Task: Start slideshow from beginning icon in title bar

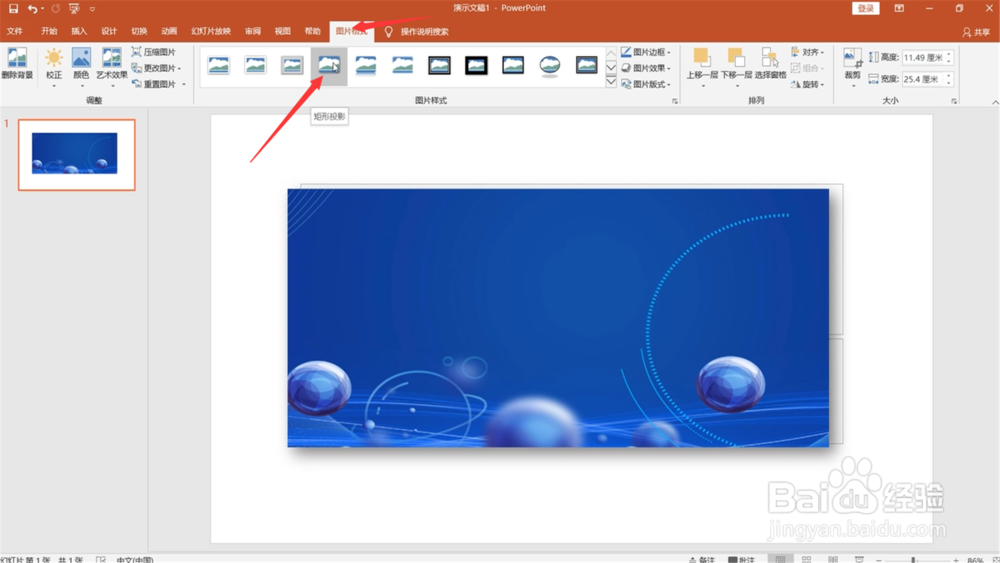Action: tap(74, 8)
